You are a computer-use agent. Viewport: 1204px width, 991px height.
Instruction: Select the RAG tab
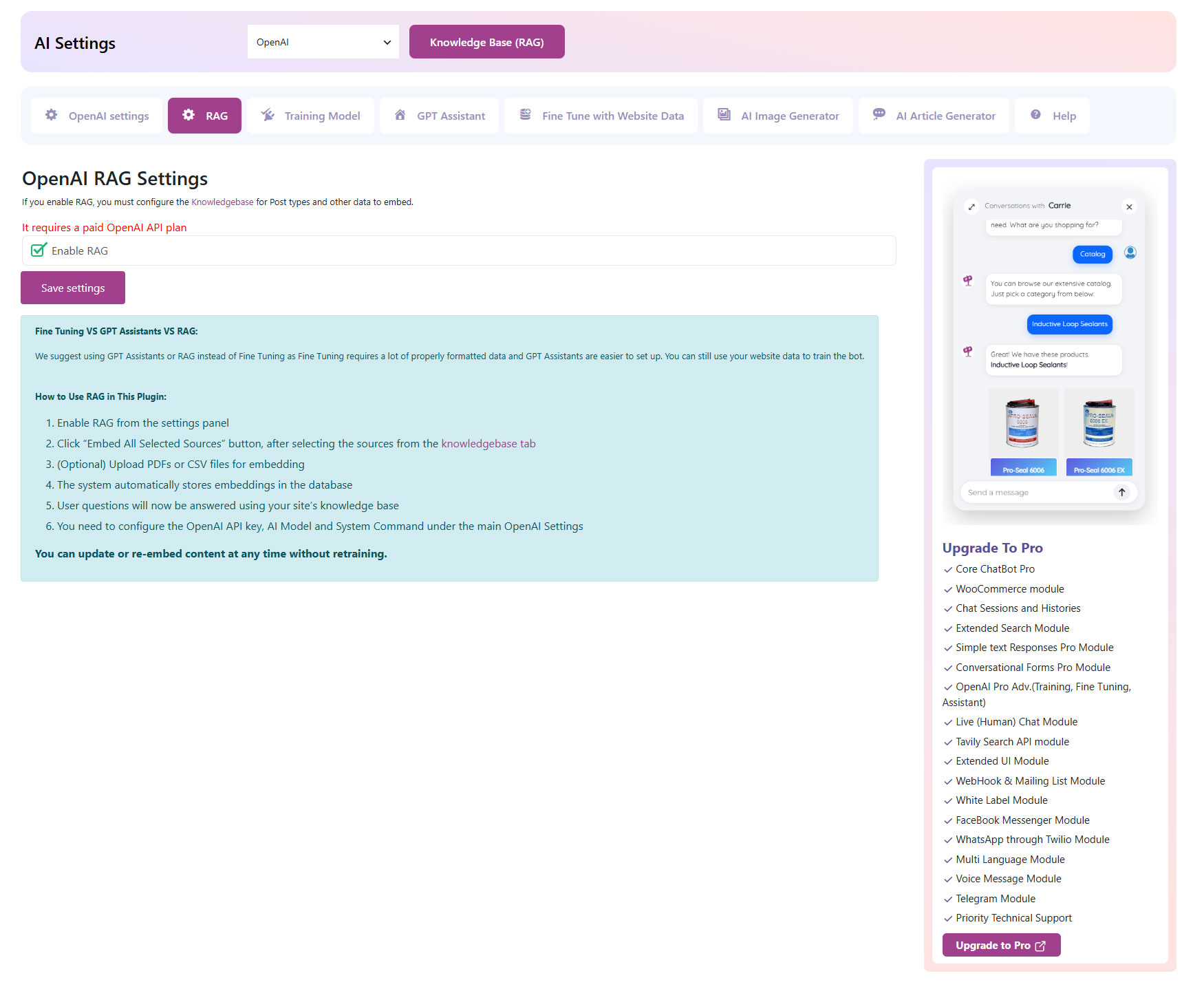(x=204, y=116)
